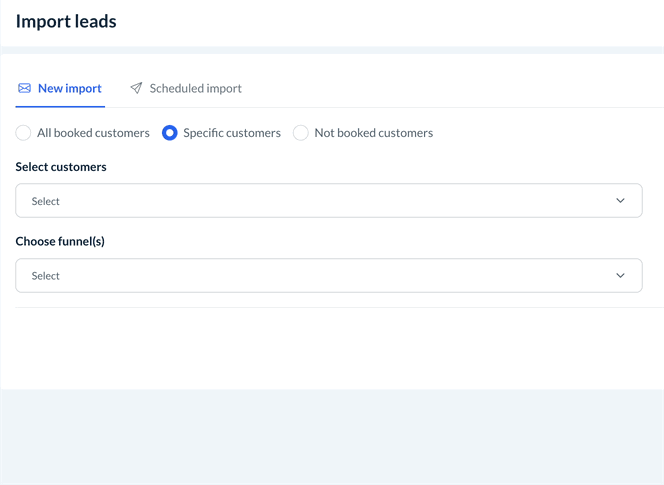Image resolution: width=664 pixels, height=485 pixels.
Task: Click the All booked customers label text
Action: coord(93,133)
